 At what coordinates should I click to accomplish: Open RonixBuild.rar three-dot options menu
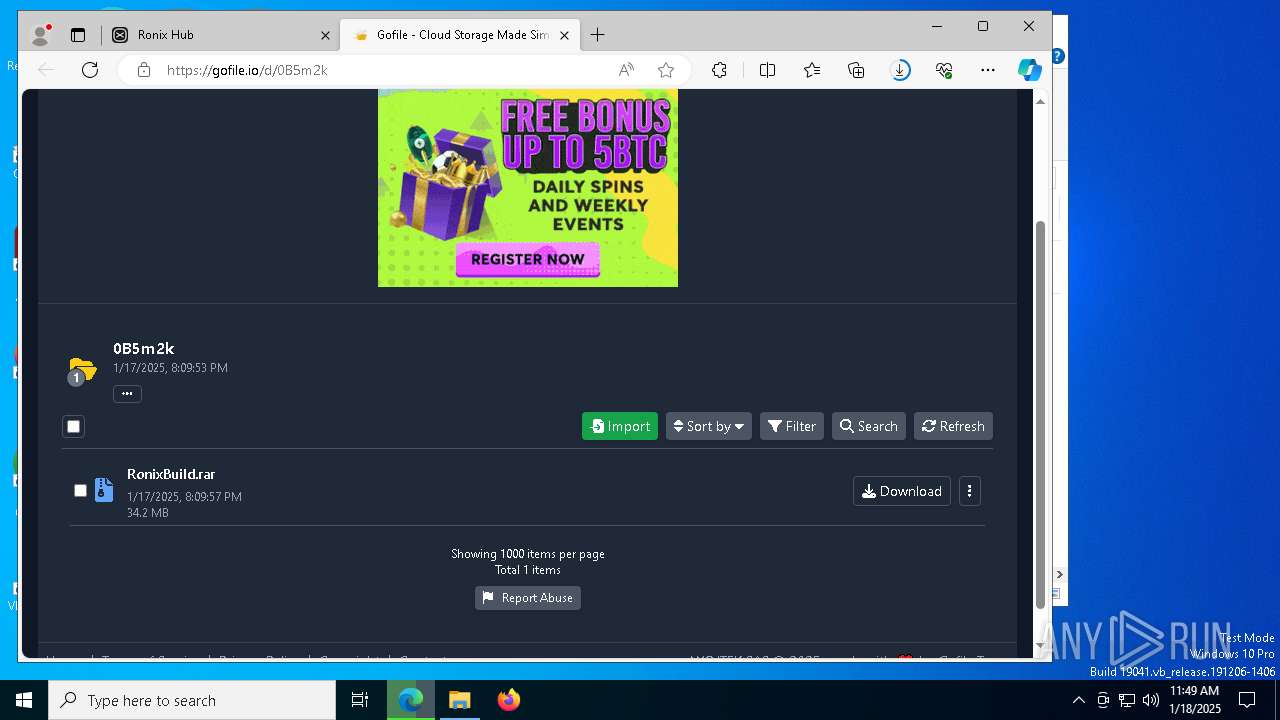pyautogui.click(x=970, y=491)
